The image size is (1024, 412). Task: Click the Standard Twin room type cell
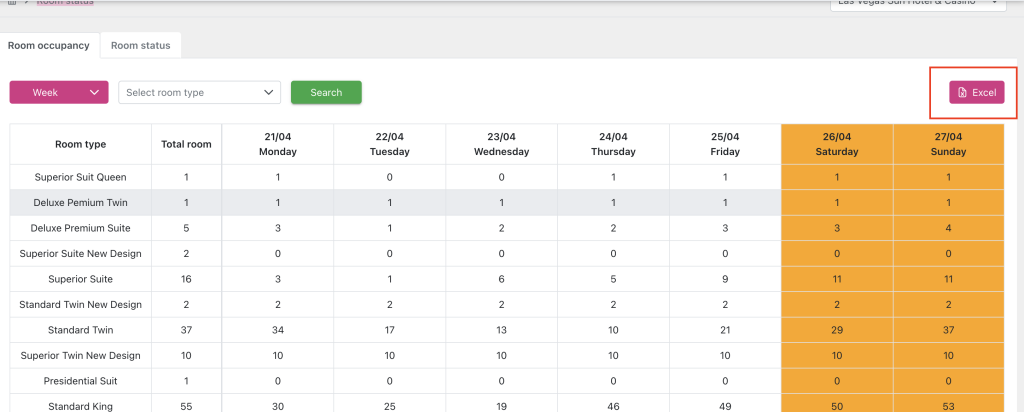coord(80,330)
